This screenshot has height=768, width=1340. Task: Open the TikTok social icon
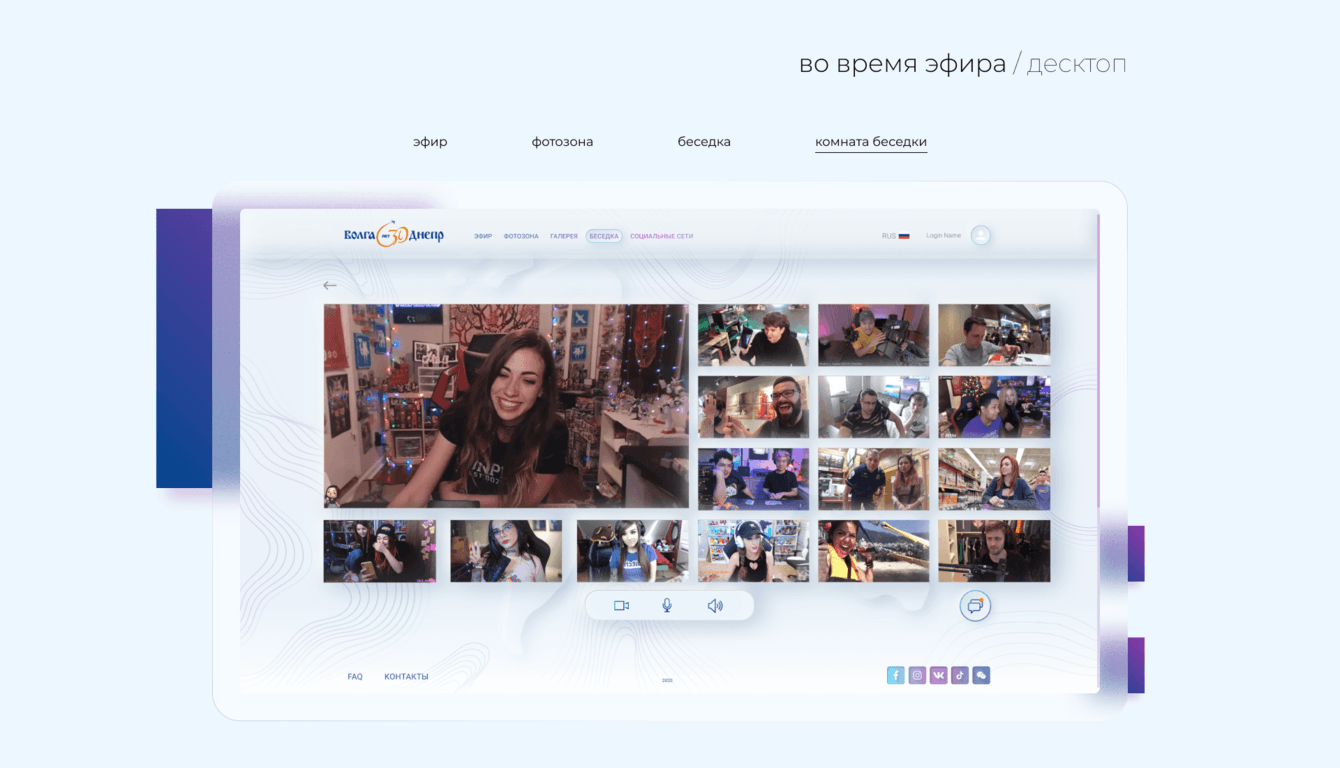(x=960, y=675)
